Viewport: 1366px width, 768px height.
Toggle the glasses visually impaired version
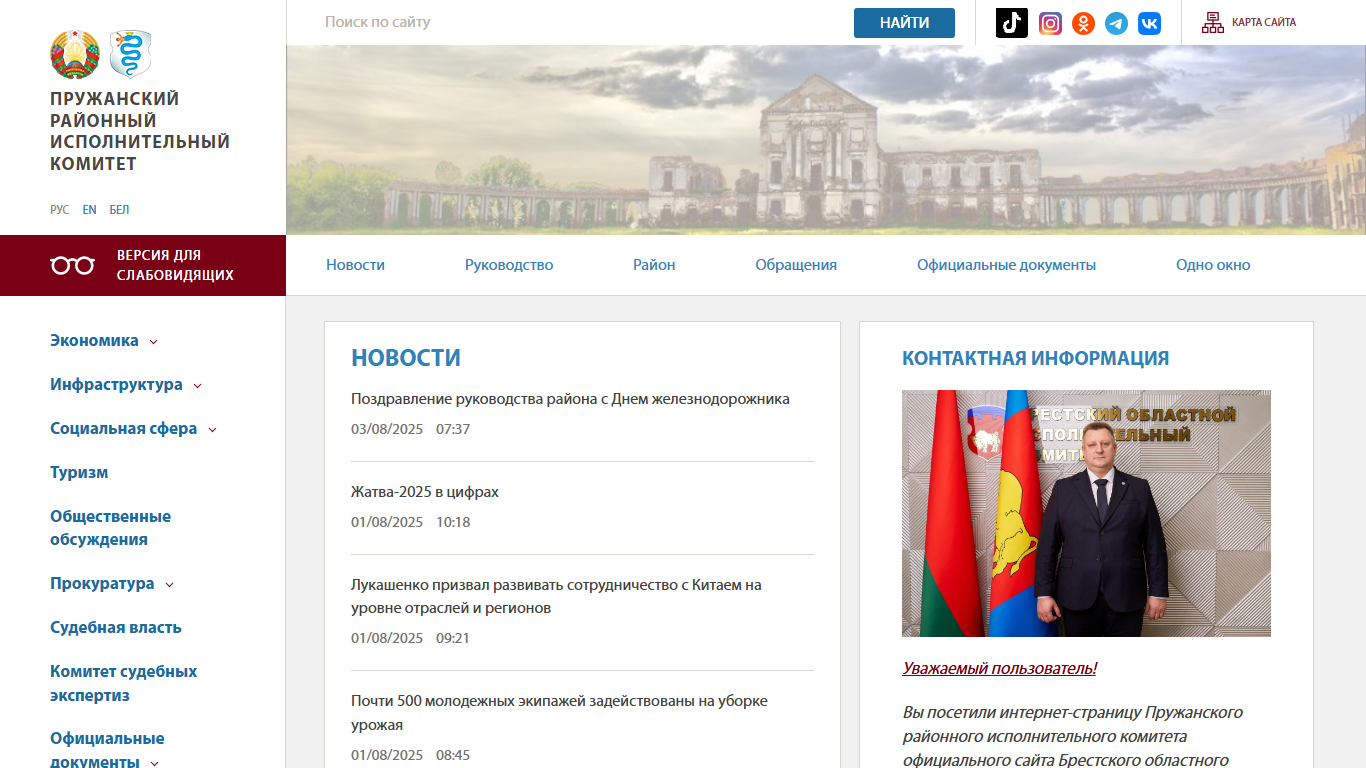click(x=72, y=265)
